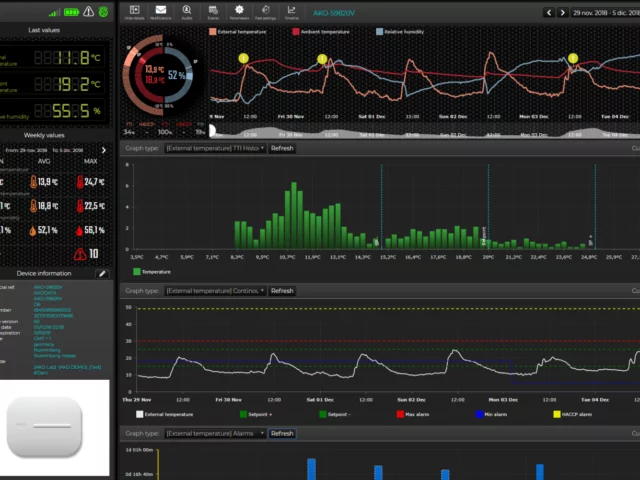Toggle Max alarm legend entry

tap(413, 414)
